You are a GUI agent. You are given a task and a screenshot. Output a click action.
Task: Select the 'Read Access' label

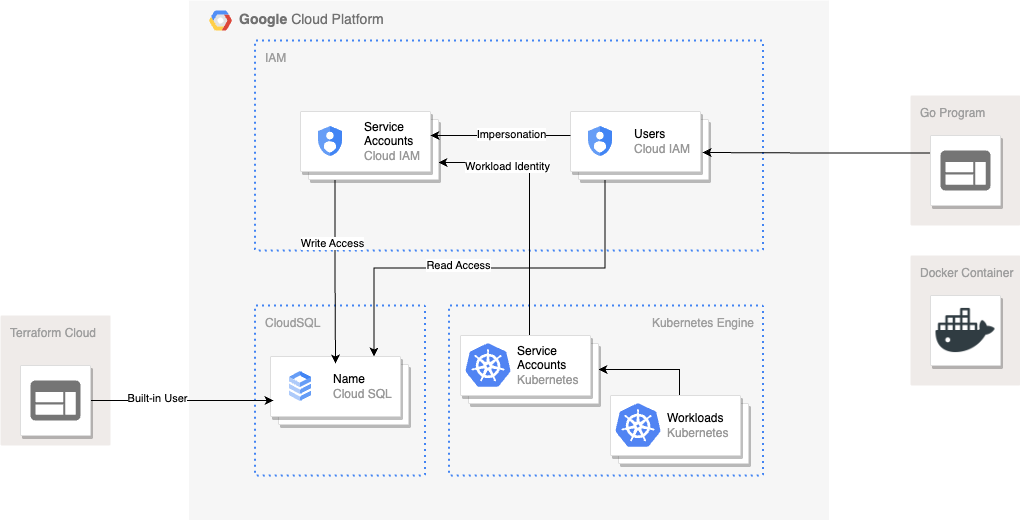point(459,266)
